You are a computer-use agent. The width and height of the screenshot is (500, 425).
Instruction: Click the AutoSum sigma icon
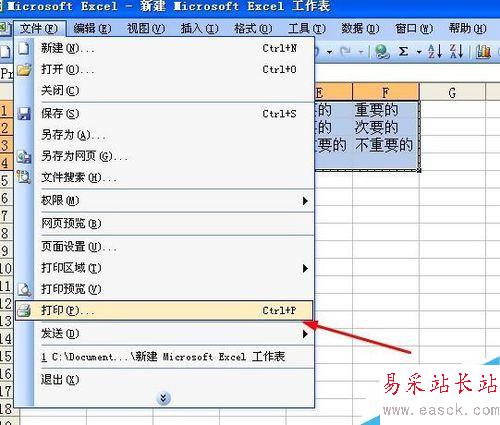pyautogui.click(x=403, y=52)
